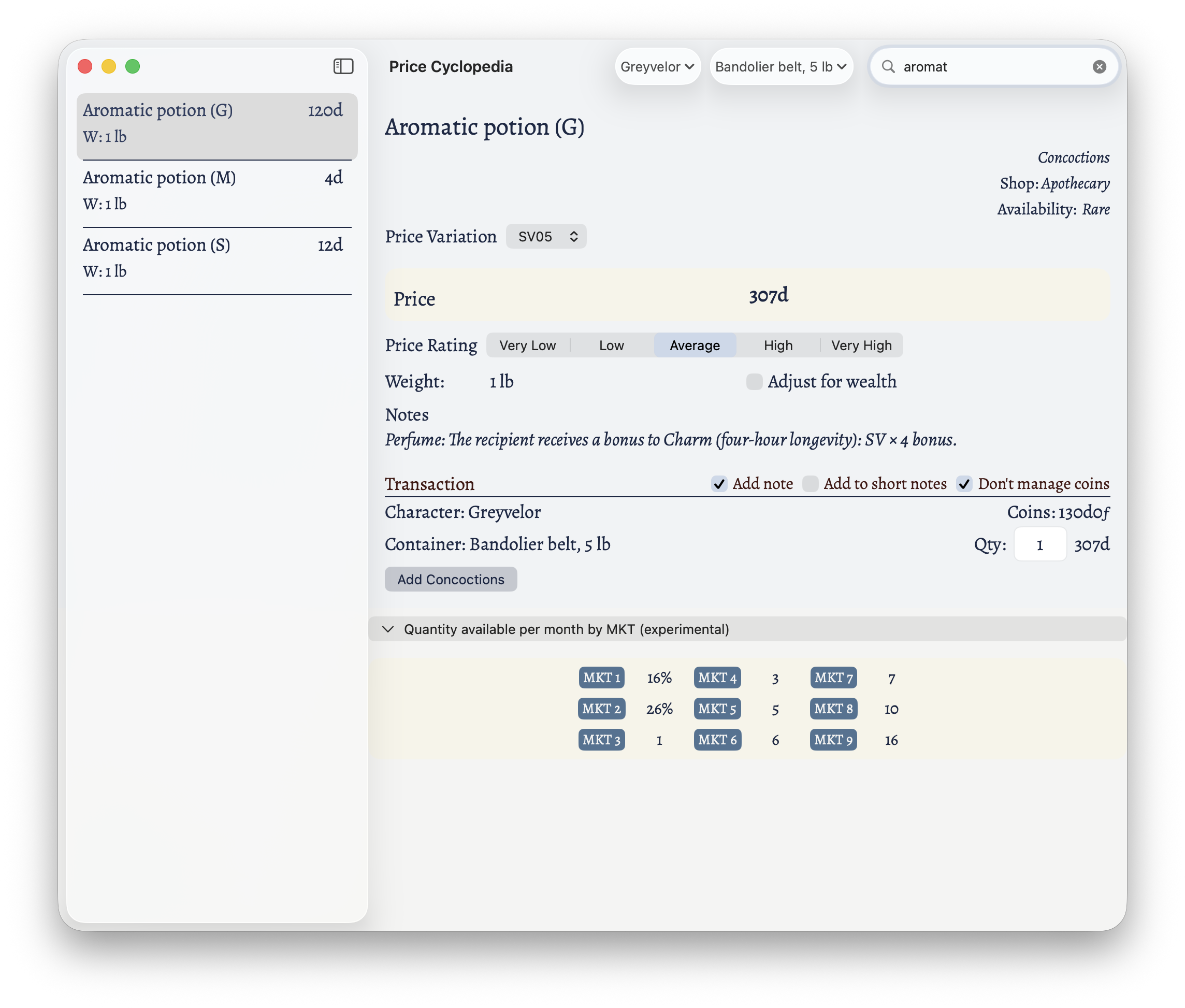
Task: Open the Bandolier belt container dropdown
Action: pyautogui.click(x=781, y=67)
